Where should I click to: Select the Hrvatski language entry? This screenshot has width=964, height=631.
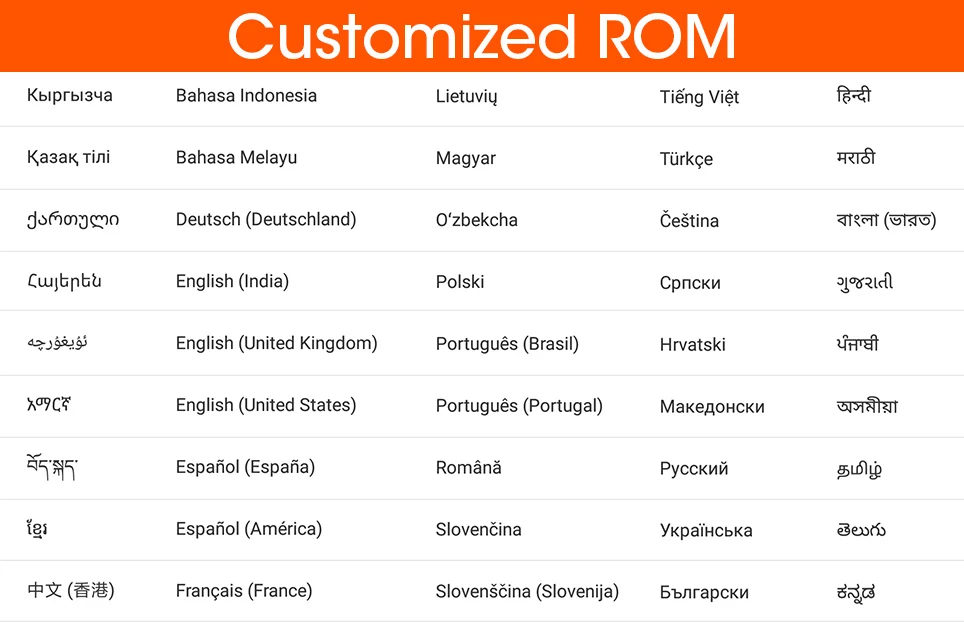[692, 345]
